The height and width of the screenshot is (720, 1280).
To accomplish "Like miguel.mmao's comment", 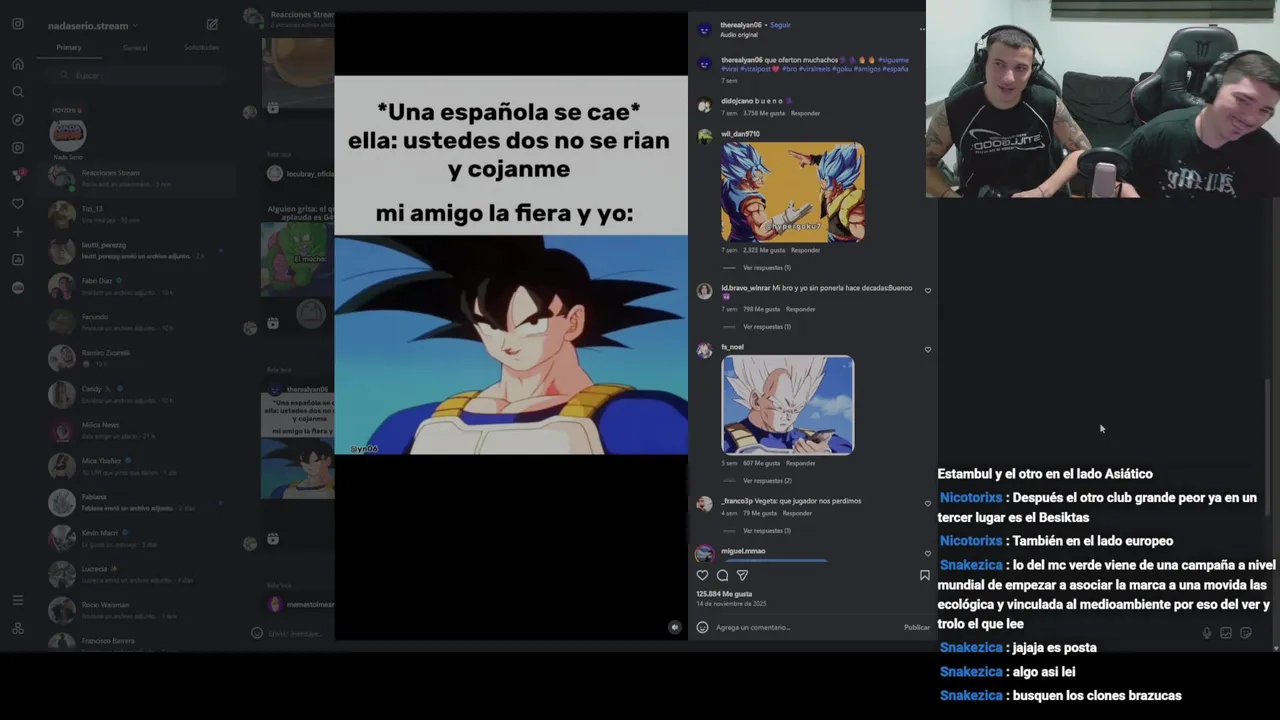I will (x=928, y=553).
